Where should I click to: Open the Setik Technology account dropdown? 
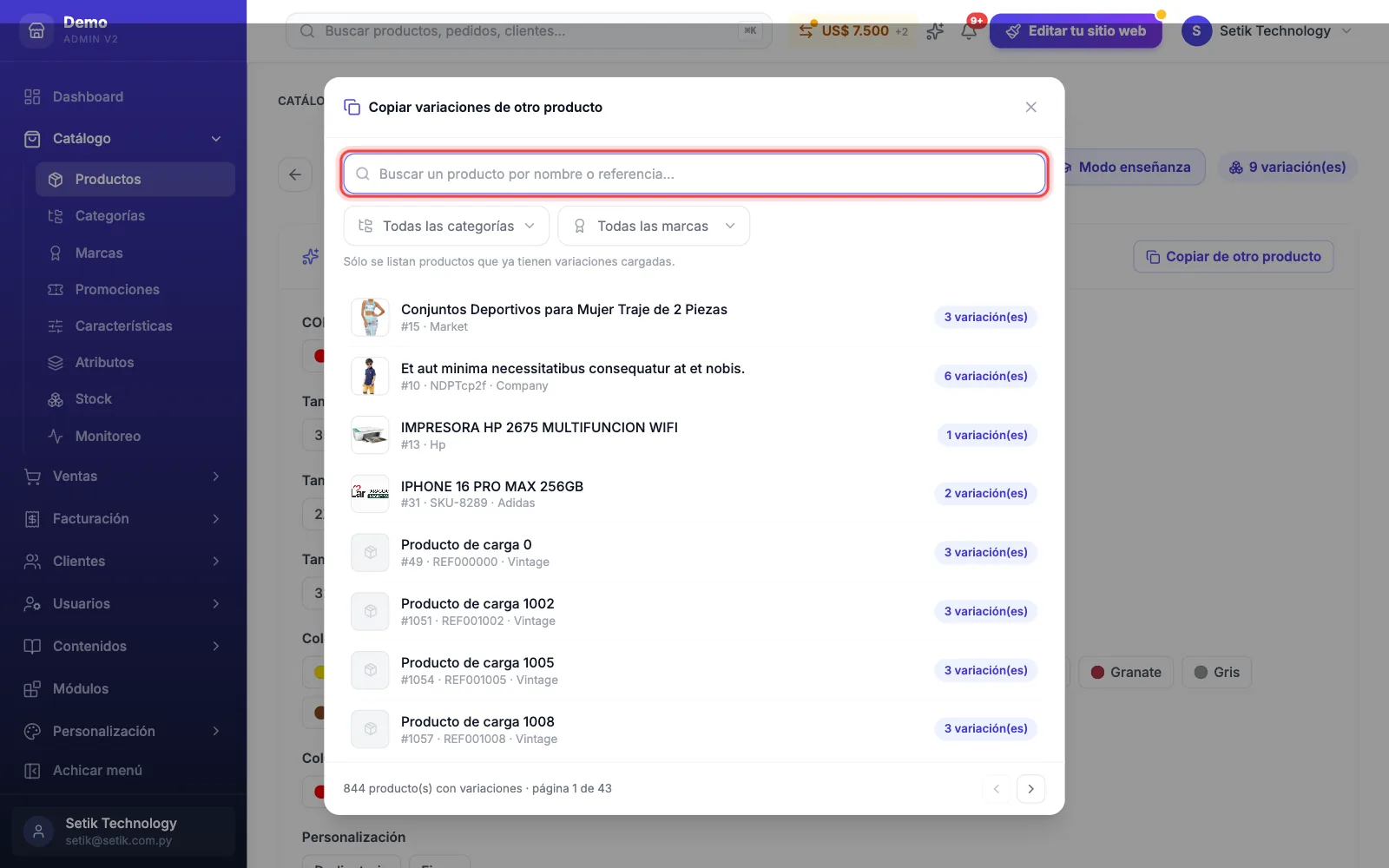click(x=1267, y=31)
